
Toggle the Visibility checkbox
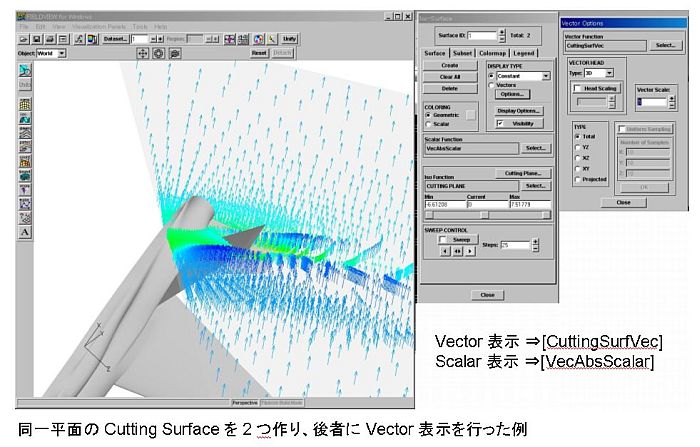point(502,124)
